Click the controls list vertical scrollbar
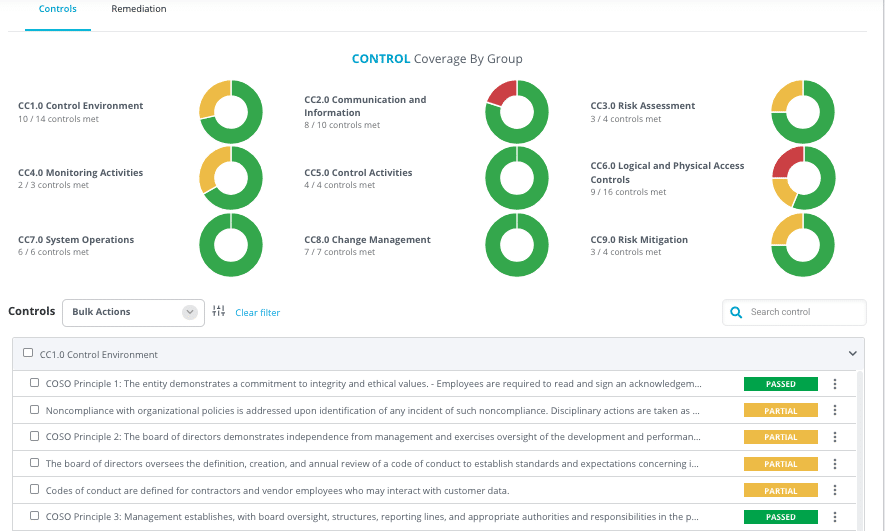The height and width of the screenshot is (531, 885). 860,450
